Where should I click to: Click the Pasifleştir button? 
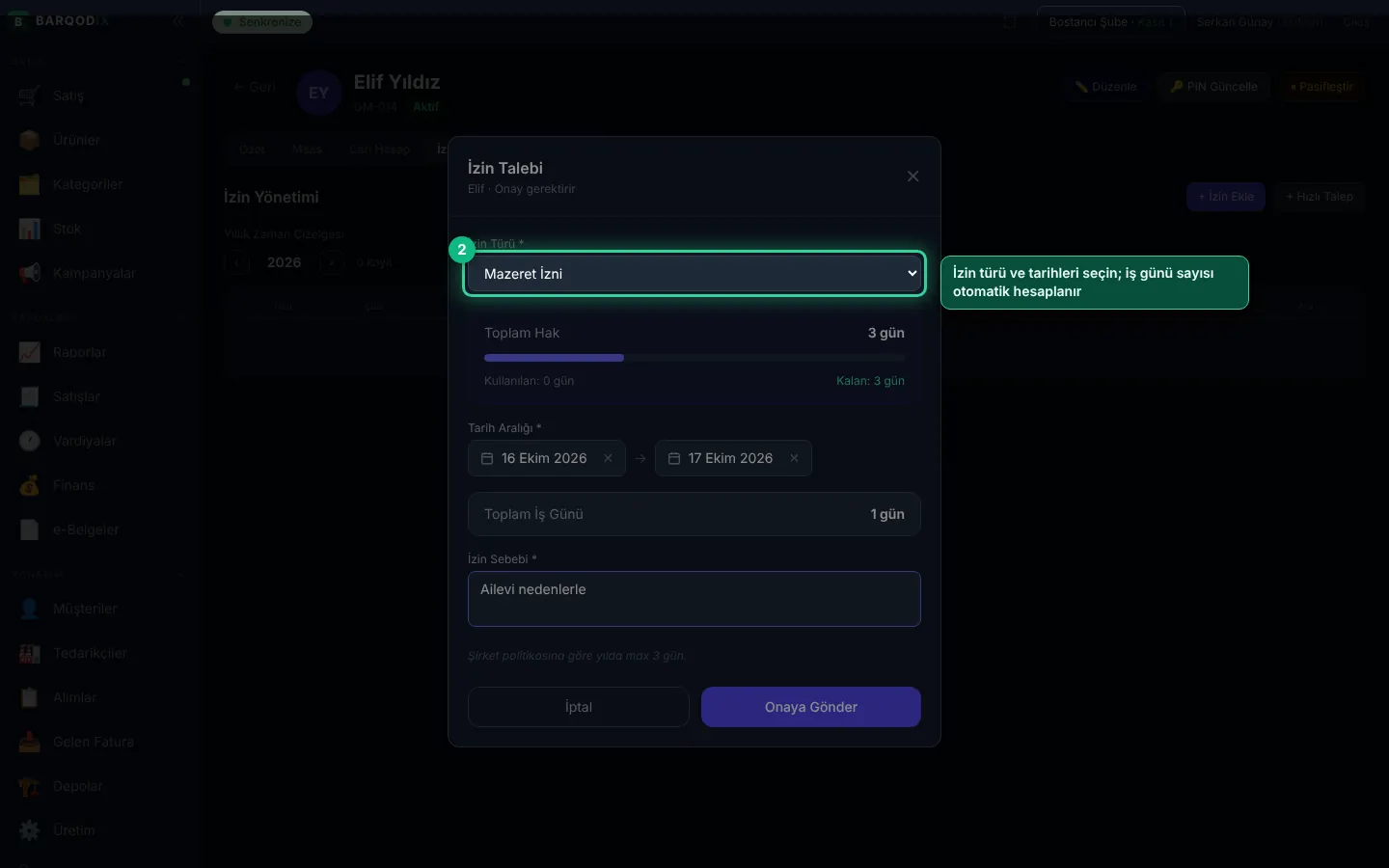pos(1322,87)
